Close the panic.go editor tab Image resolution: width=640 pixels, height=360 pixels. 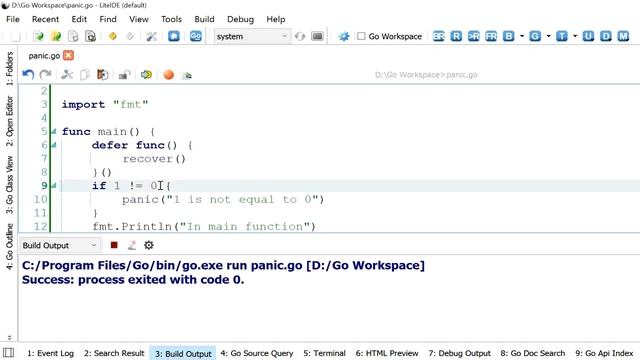click(69, 56)
